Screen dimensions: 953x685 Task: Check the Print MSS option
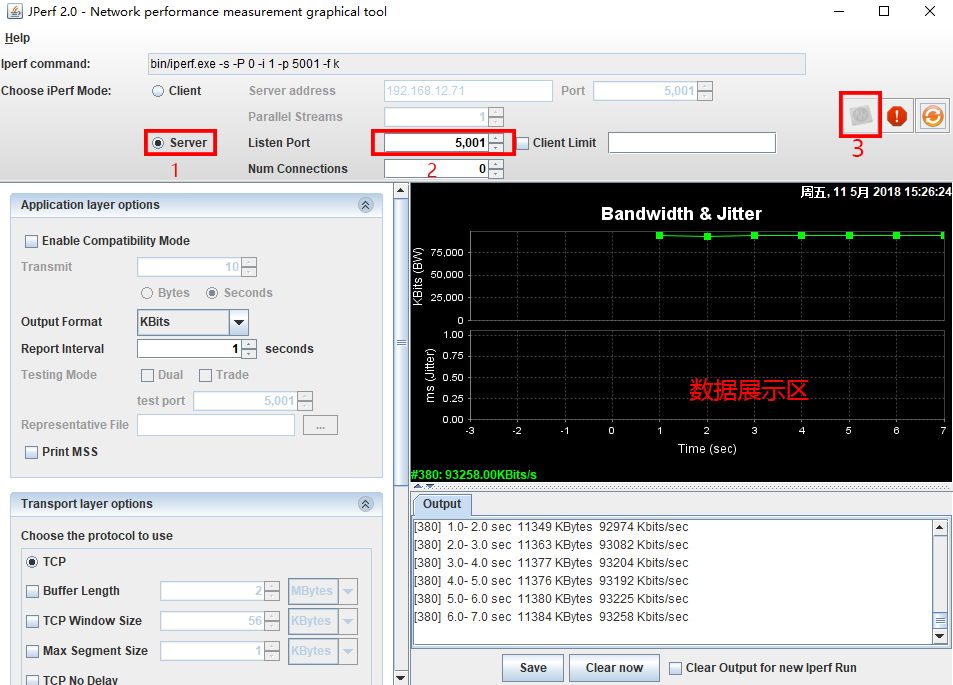coord(32,452)
